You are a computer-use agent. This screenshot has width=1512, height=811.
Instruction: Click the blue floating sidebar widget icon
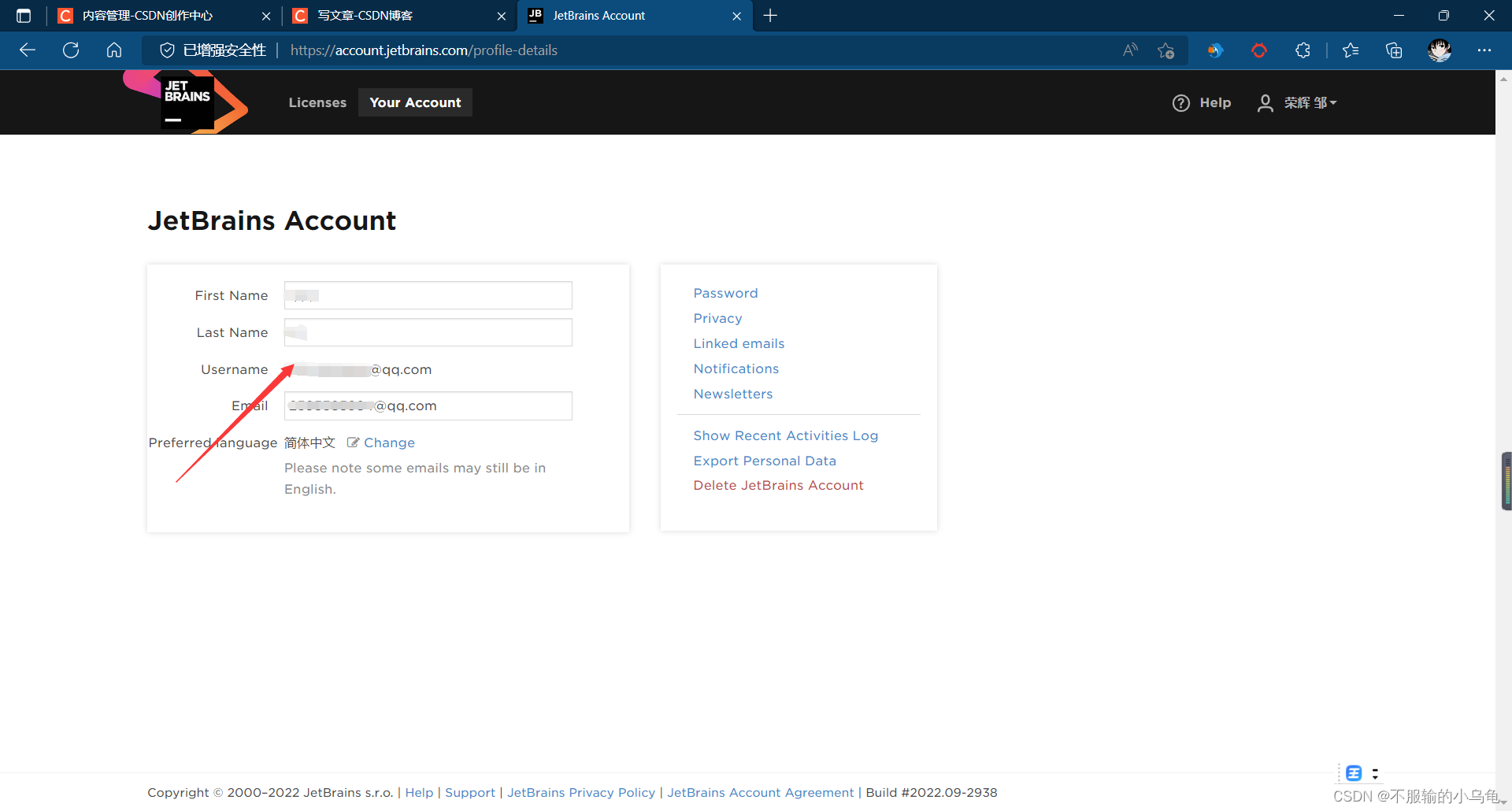pyautogui.click(x=1354, y=773)
